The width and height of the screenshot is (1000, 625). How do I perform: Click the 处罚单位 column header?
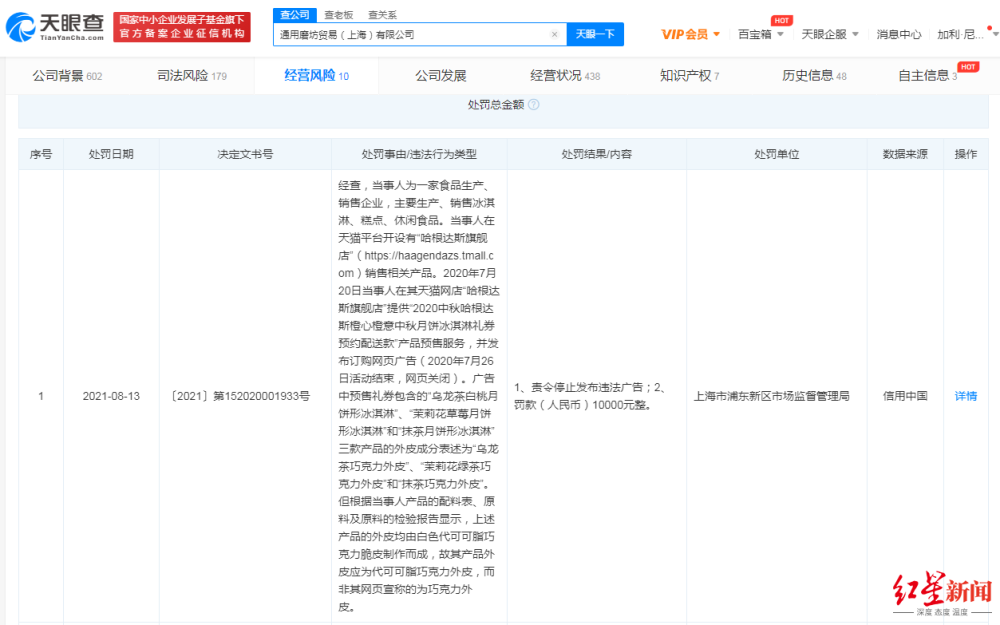[x=776, y=154]
